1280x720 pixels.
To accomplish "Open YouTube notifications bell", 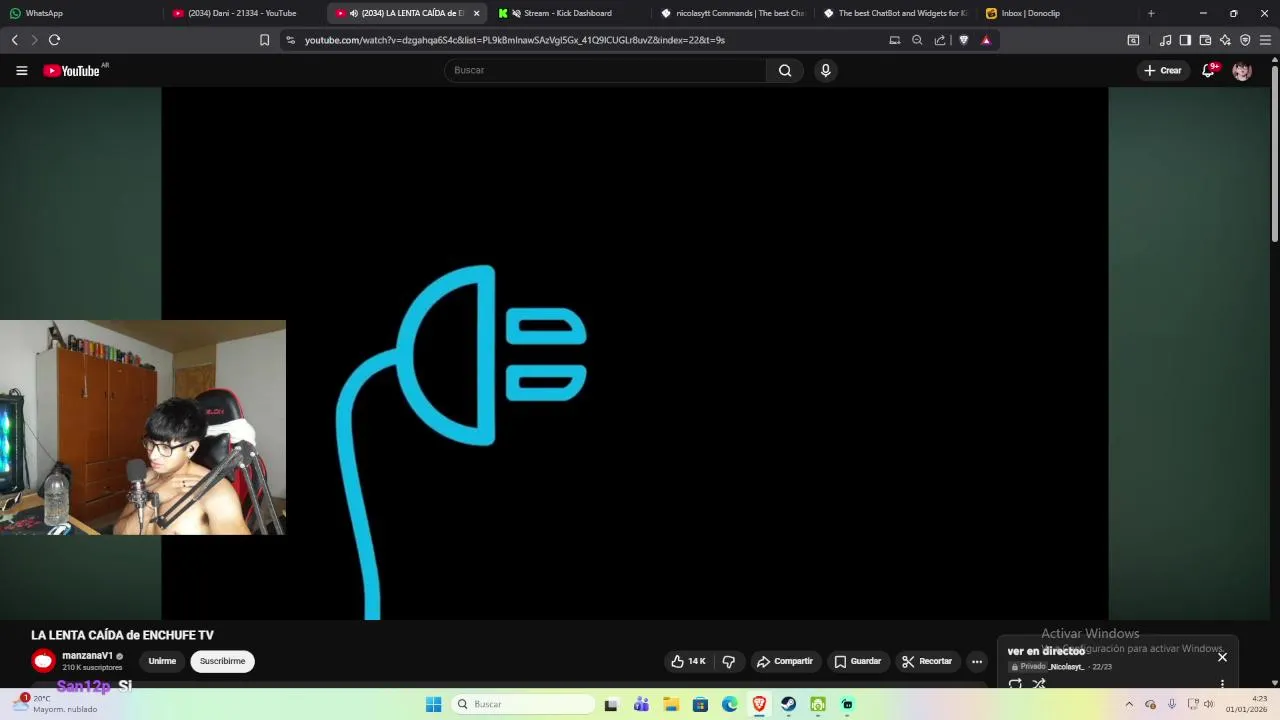I will click(x=1209, y=70).
